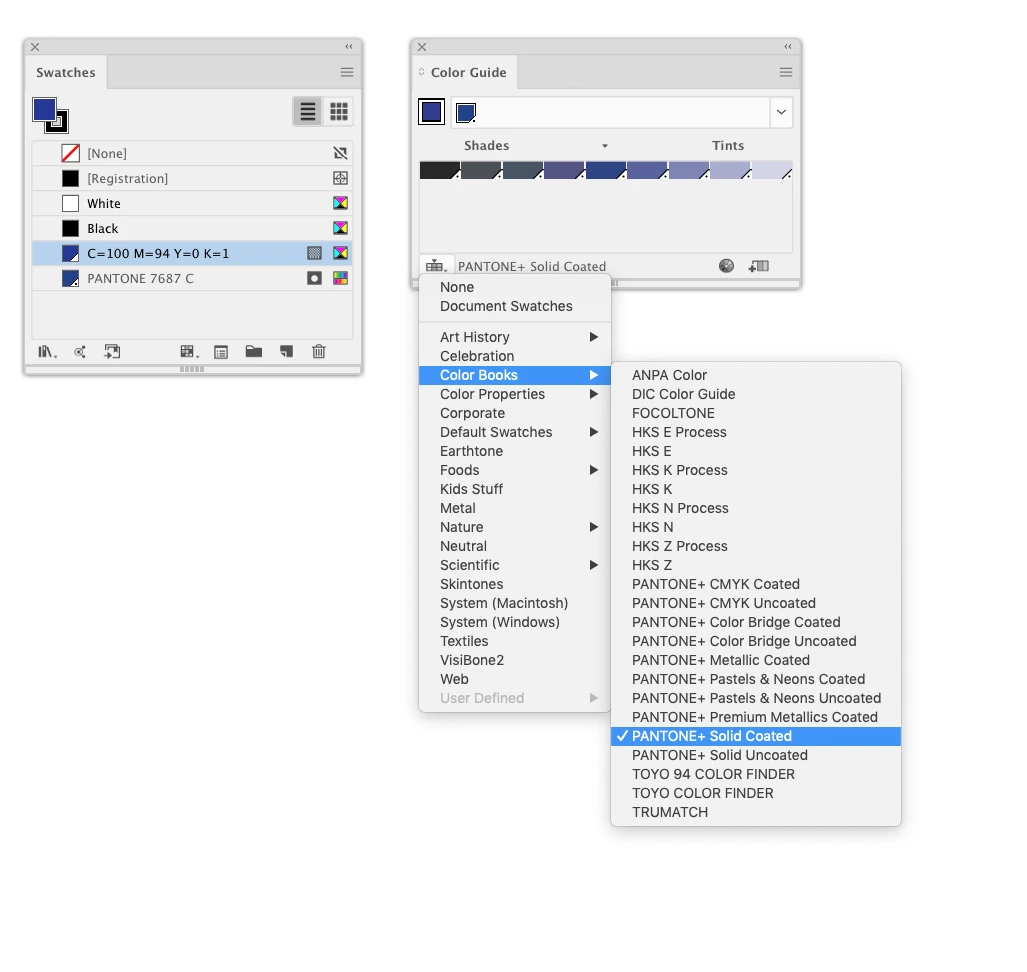Open the Color Guide panel hamburger menu
This screenshot has height=972, width=1027.
[x=786, y=72]
